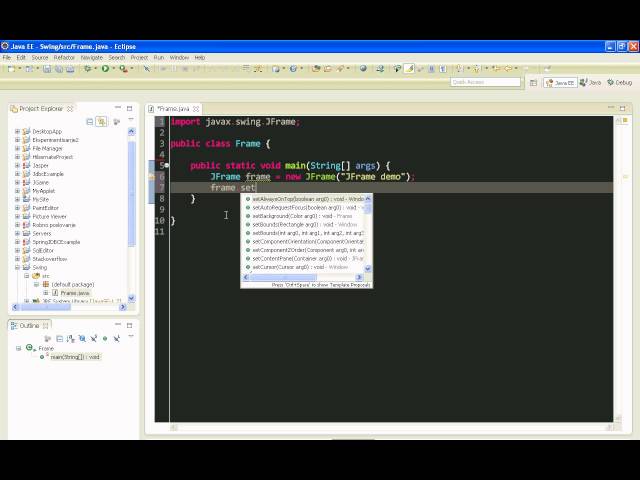This screenshot has width=640, height=480.
Task: Click the New file toolbar icon
Action: pos(11,69)
